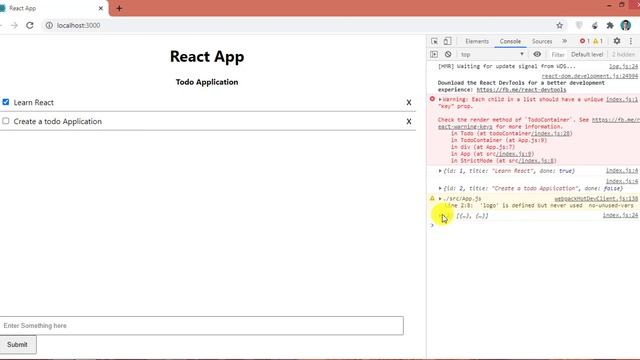Select the inspect element picker icon
640x360 pixels.
[x=434, y=41]
